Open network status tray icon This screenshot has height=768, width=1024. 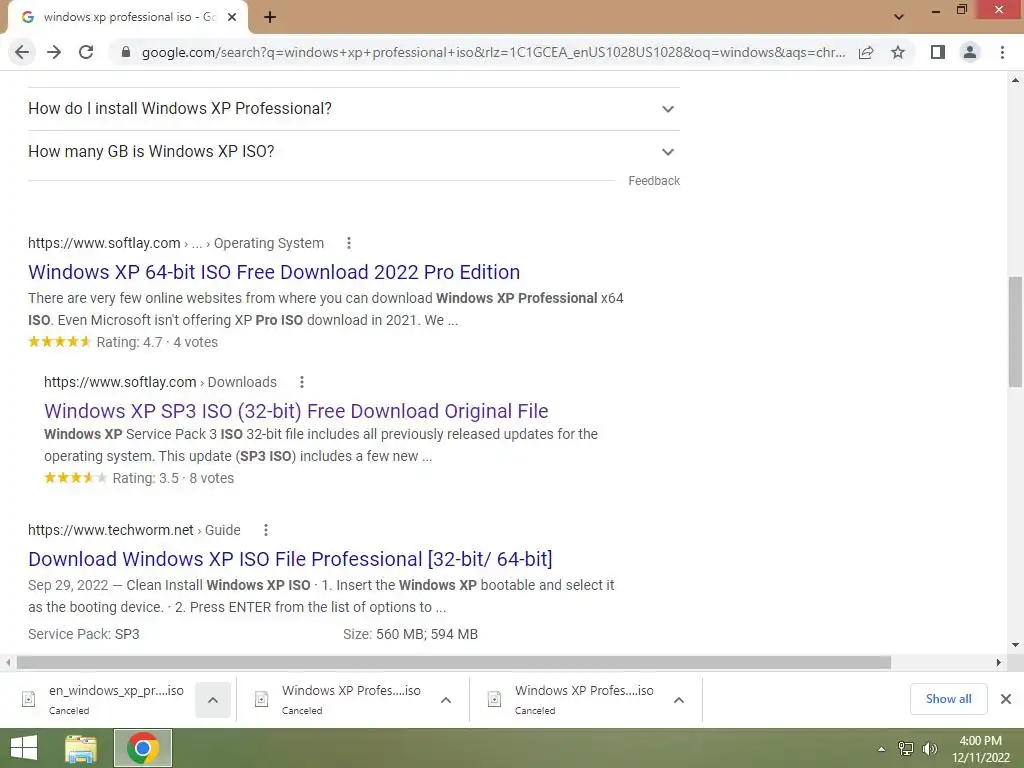(x=906, y=749)
